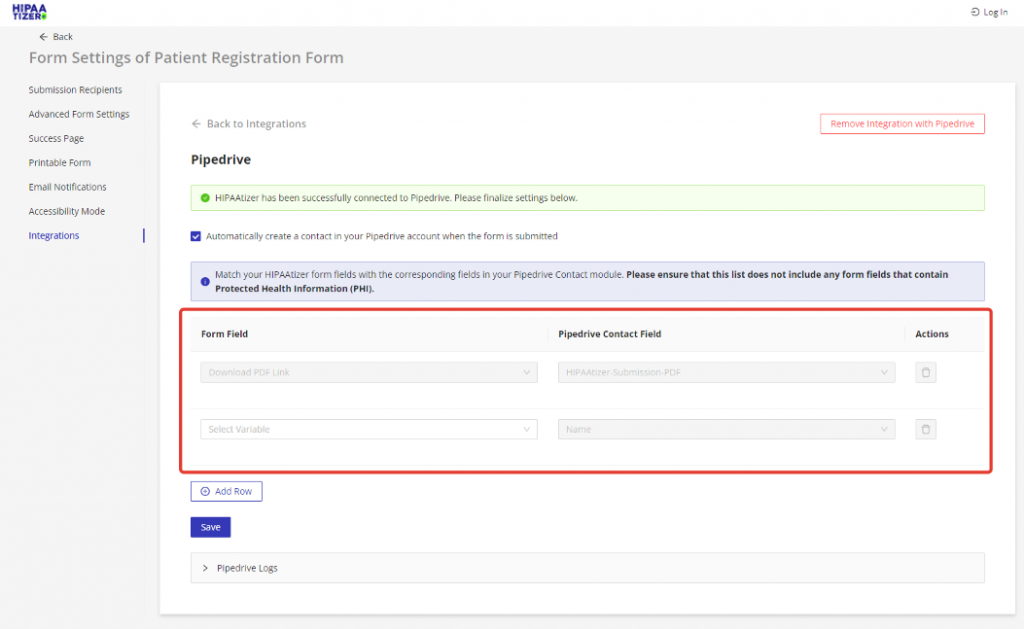The height and width of the screenshot is (629, 1024).
Task: Click the Save button
Action: pyautogui.click(x=210, y=527)
